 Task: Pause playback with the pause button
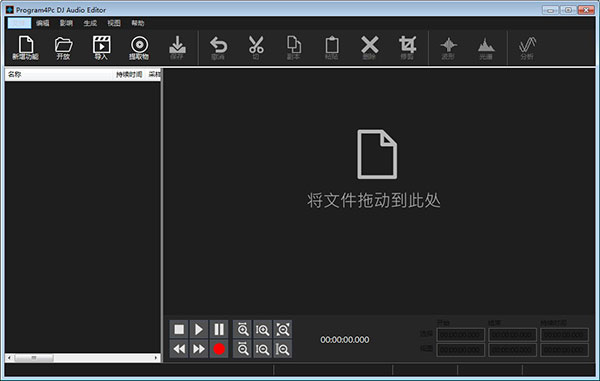[219, 329]
